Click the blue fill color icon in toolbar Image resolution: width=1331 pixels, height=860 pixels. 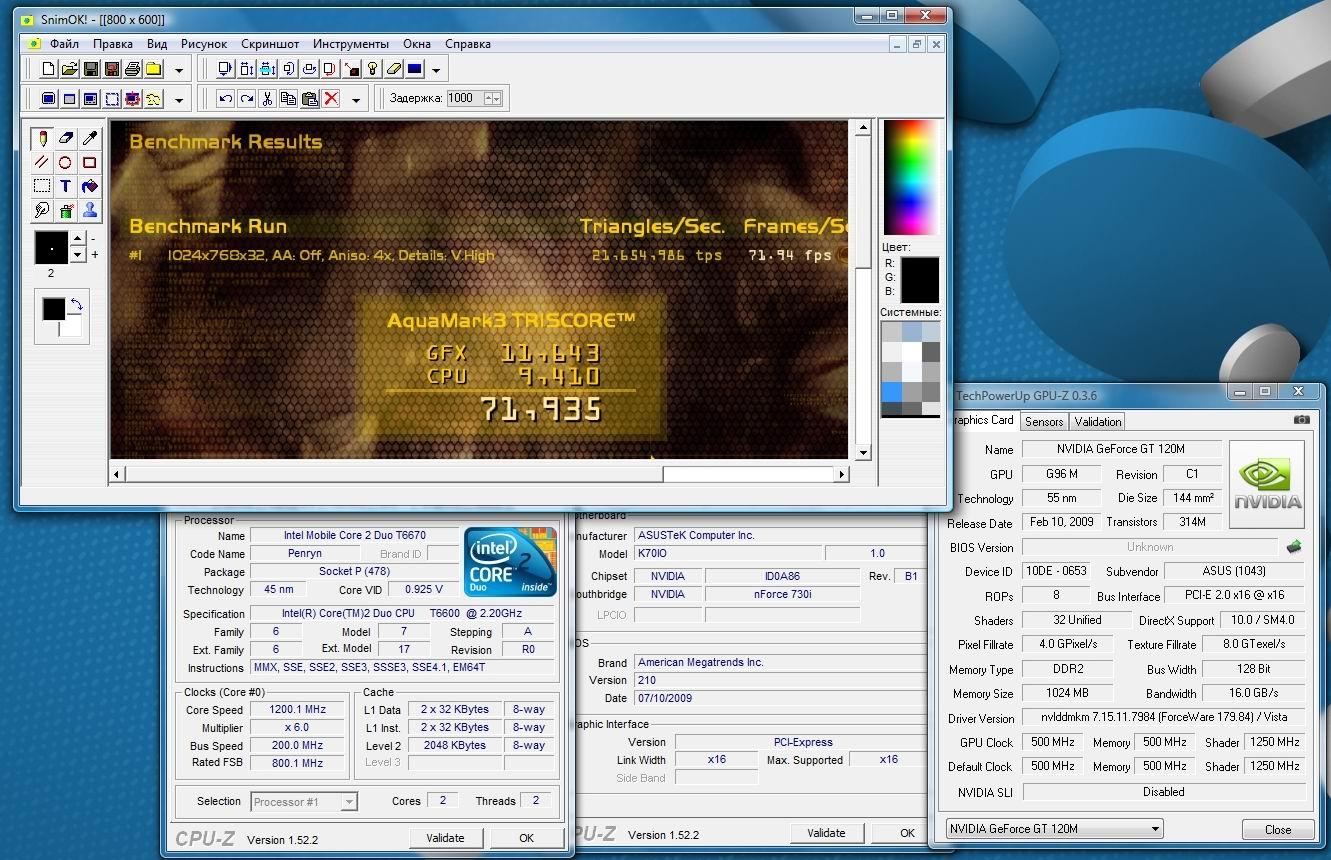point(414,69)
